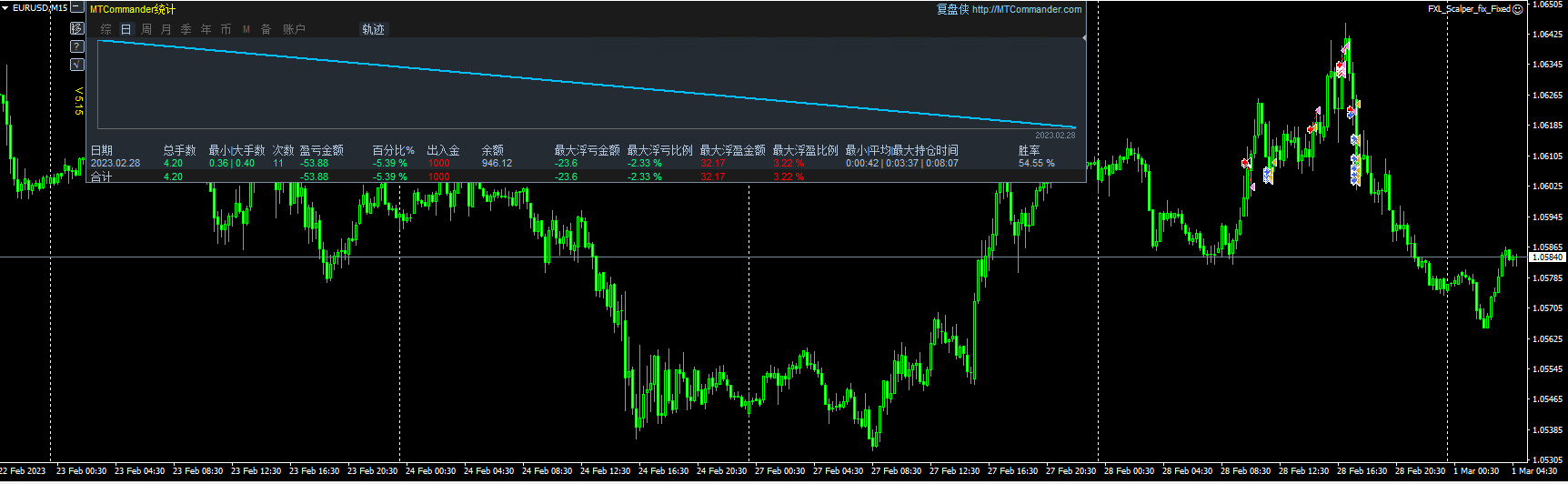Click the 0.36 | 0.40 lot size value
Image resolution: width=1568 pixels, height=484 pixels.
click(x=232, y=164)
